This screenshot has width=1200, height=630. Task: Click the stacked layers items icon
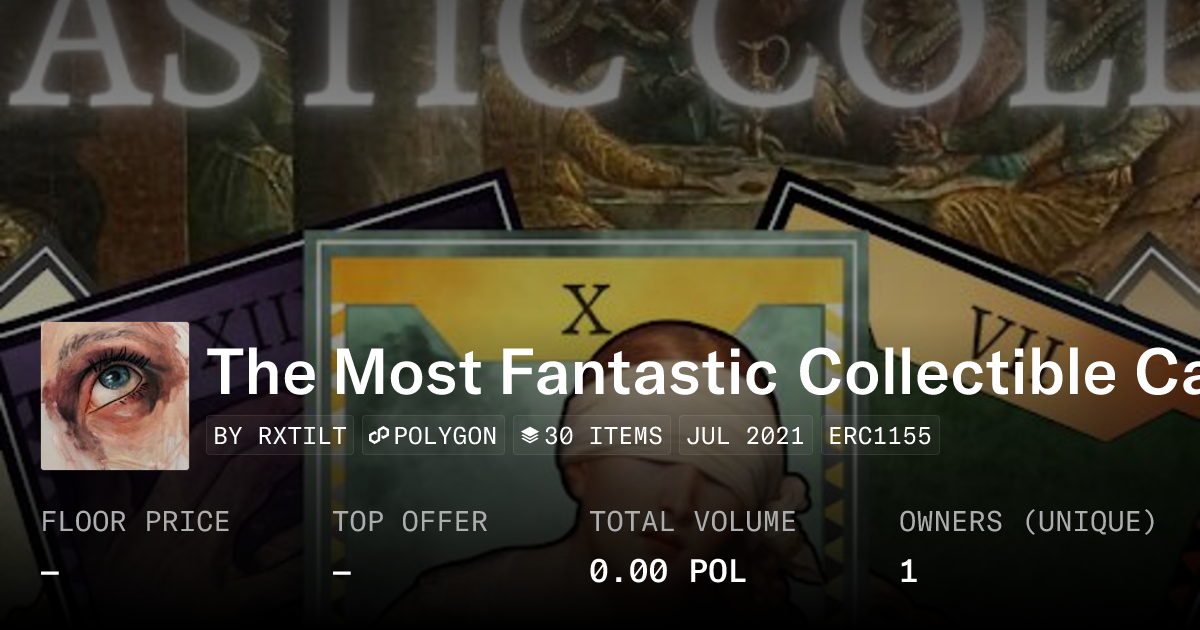pyautogui.click(x=530, y=436)
